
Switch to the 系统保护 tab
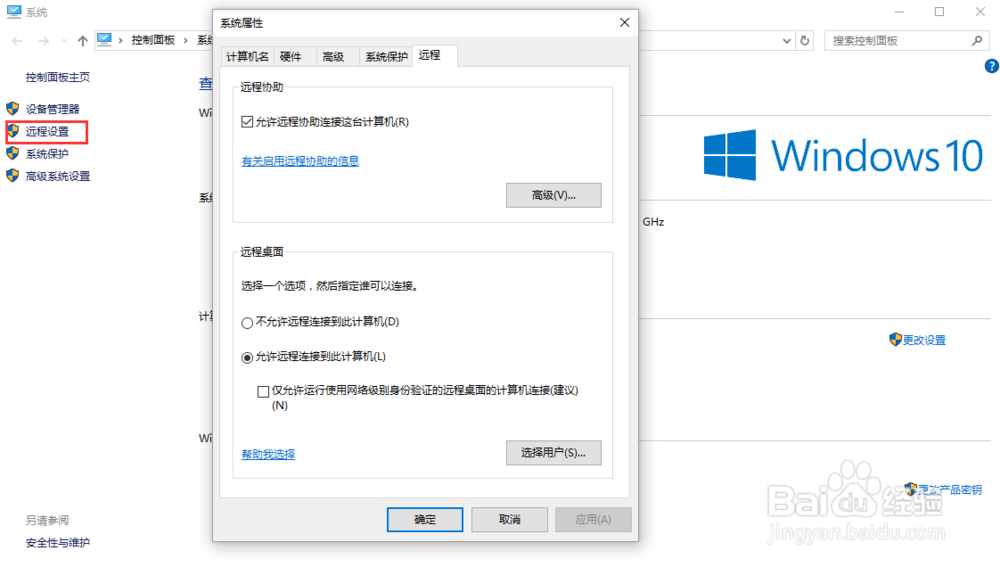tap(386, 57)
